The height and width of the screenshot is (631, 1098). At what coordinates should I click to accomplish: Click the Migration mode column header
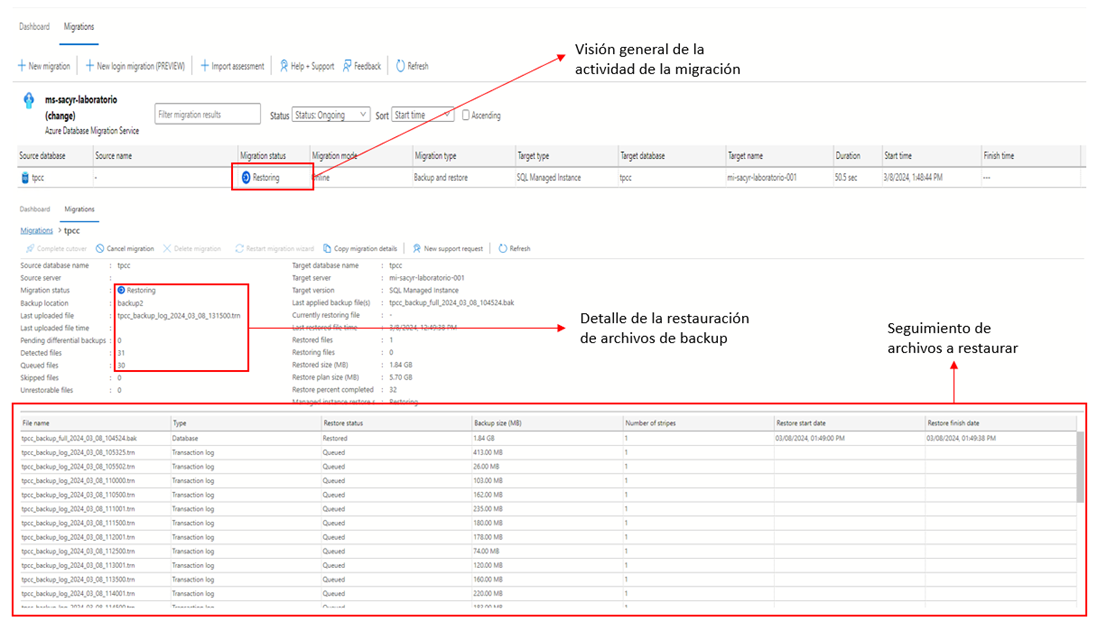click(x=335, y=155)
